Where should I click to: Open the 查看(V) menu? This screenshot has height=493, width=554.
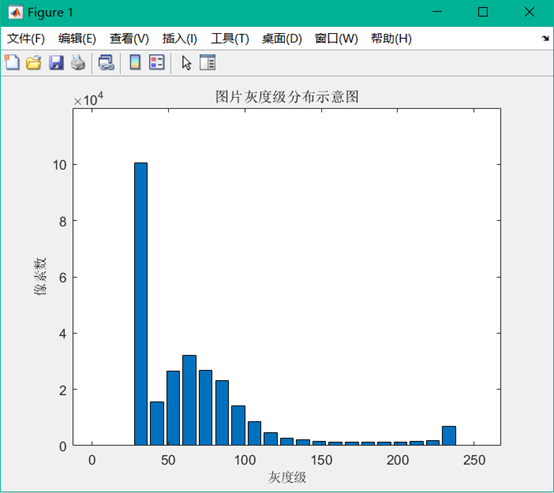129,39
